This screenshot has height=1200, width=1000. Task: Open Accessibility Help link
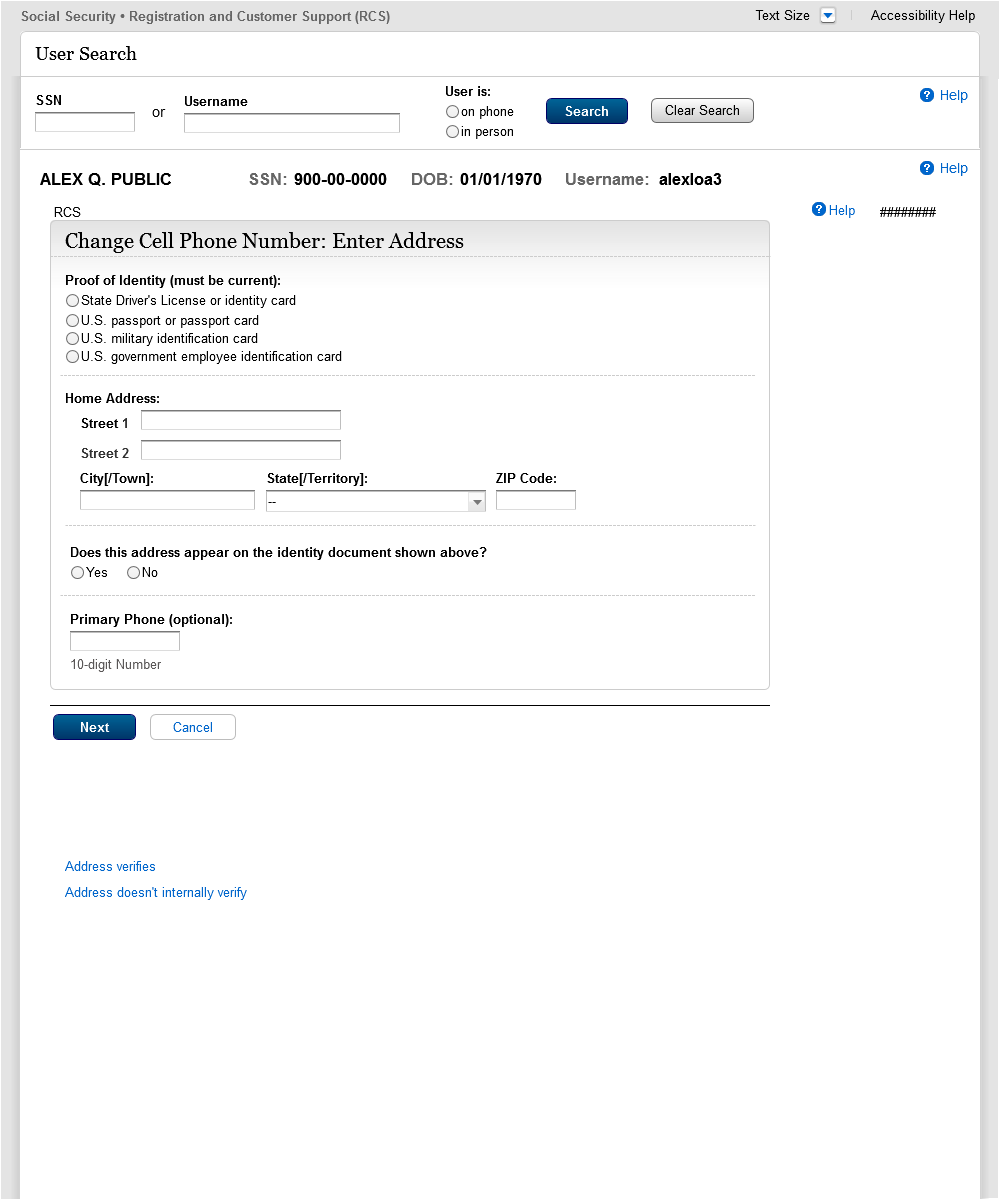[923, 15]
